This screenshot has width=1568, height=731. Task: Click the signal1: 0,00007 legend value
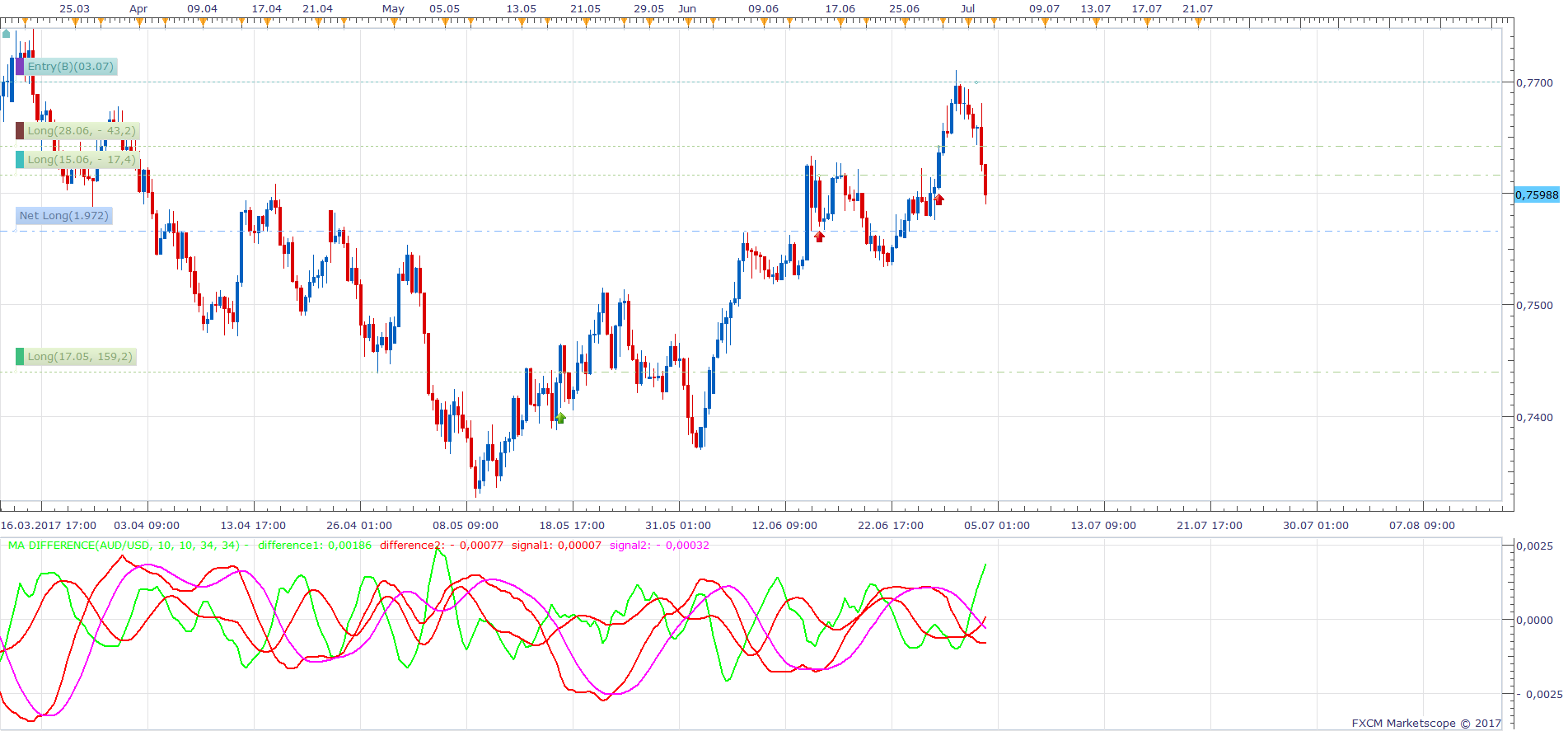556,546
